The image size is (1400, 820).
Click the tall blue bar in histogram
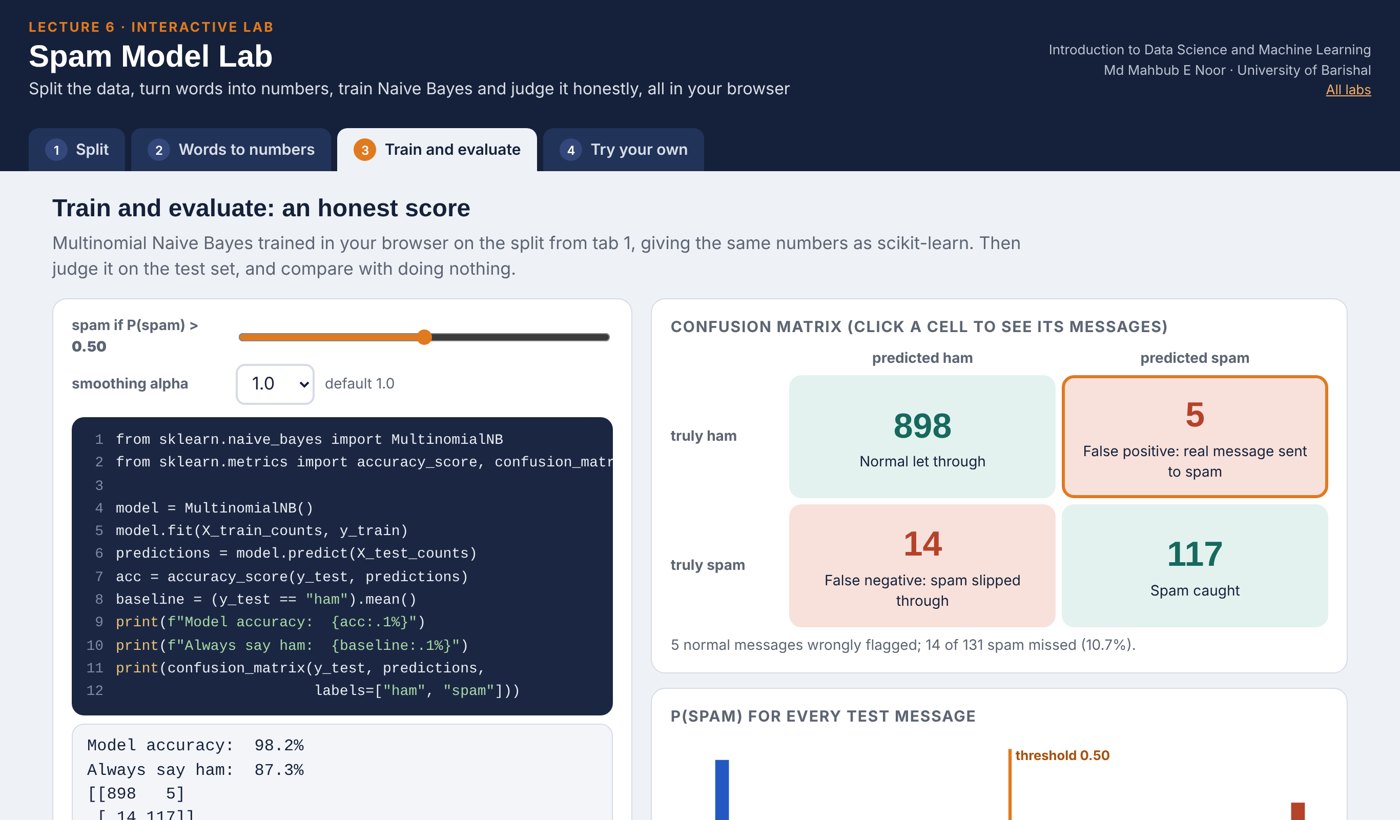[722, 790]
